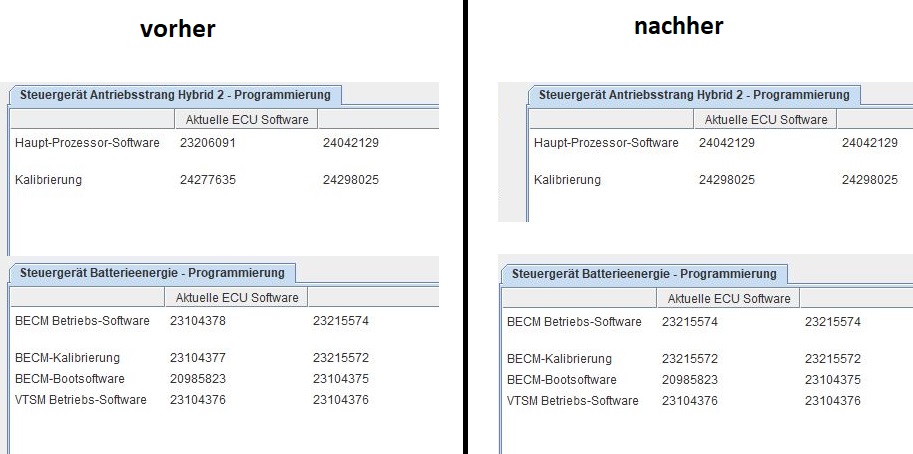Image resolution: width=913 pixels, height=454 pixels.
Task: Select VTSM Betriebs-Software row label under nachher
Action: [x=572, y=401]
